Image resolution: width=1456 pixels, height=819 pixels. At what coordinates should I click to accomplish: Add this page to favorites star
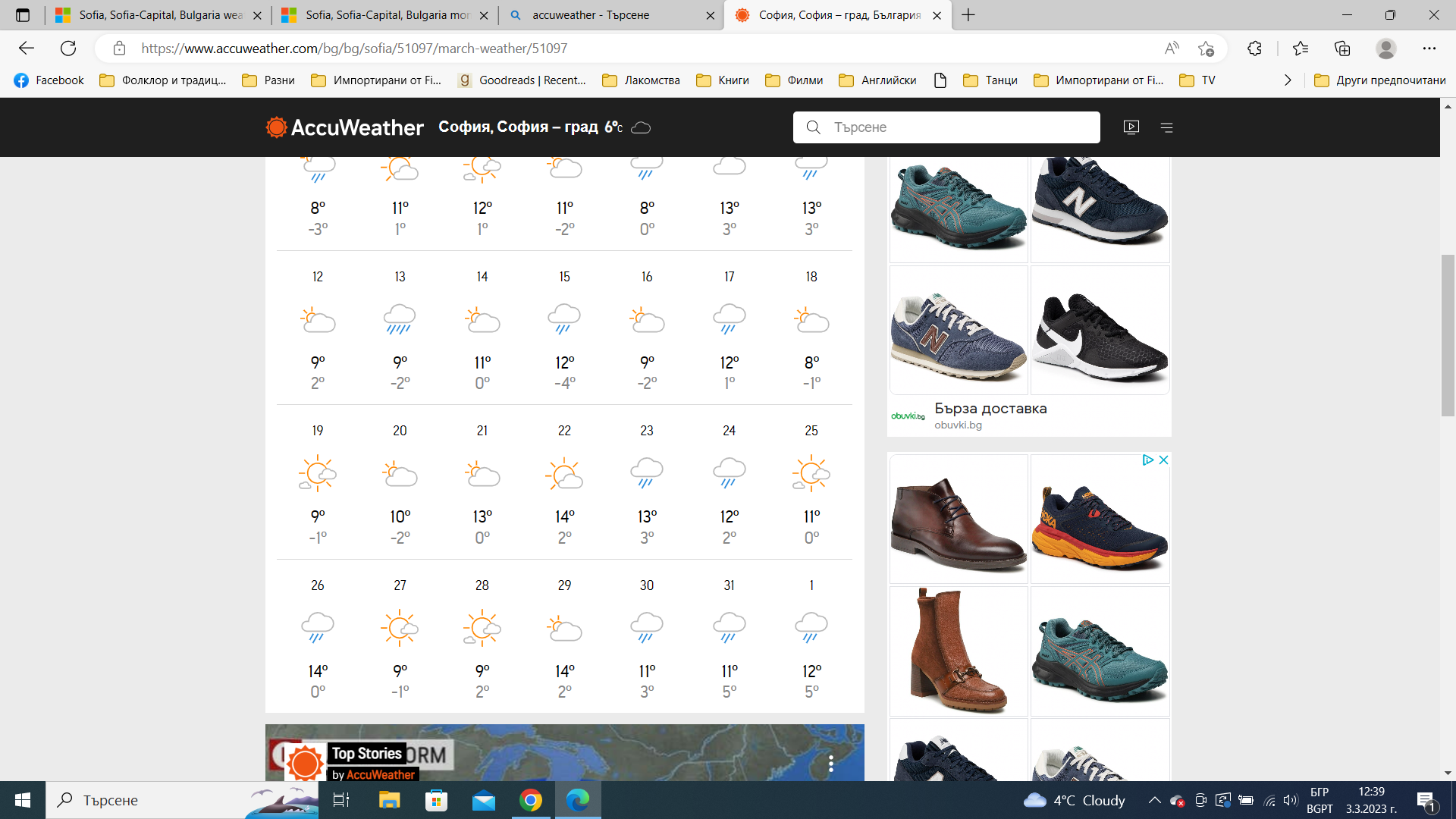[x=1206, y=49]
